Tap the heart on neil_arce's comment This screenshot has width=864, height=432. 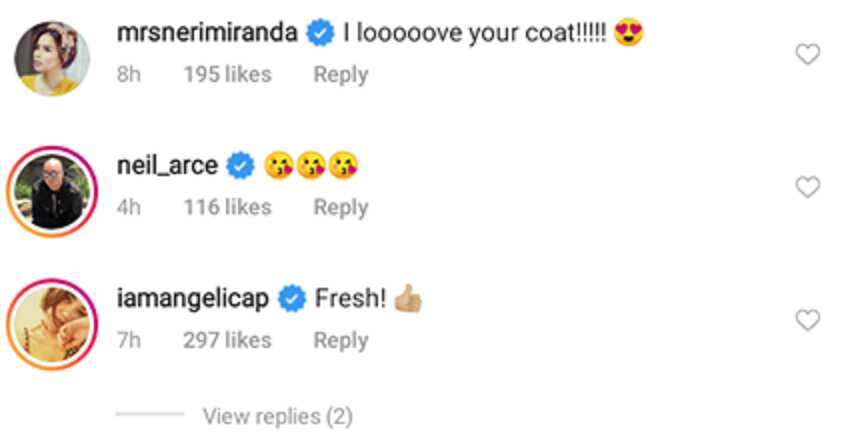pos(808,187)
